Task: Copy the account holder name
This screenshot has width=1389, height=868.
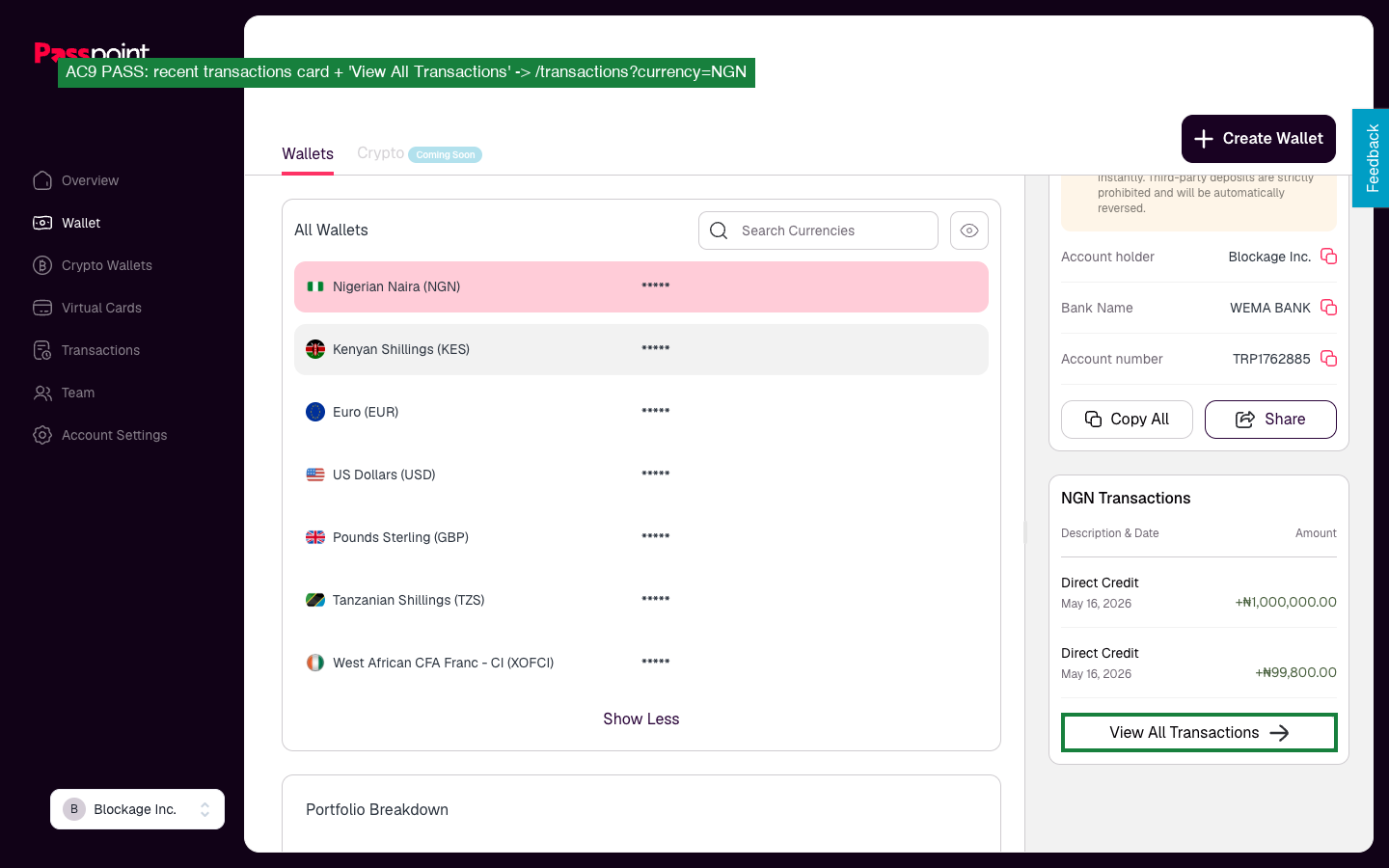Action: coord(1328,257)
